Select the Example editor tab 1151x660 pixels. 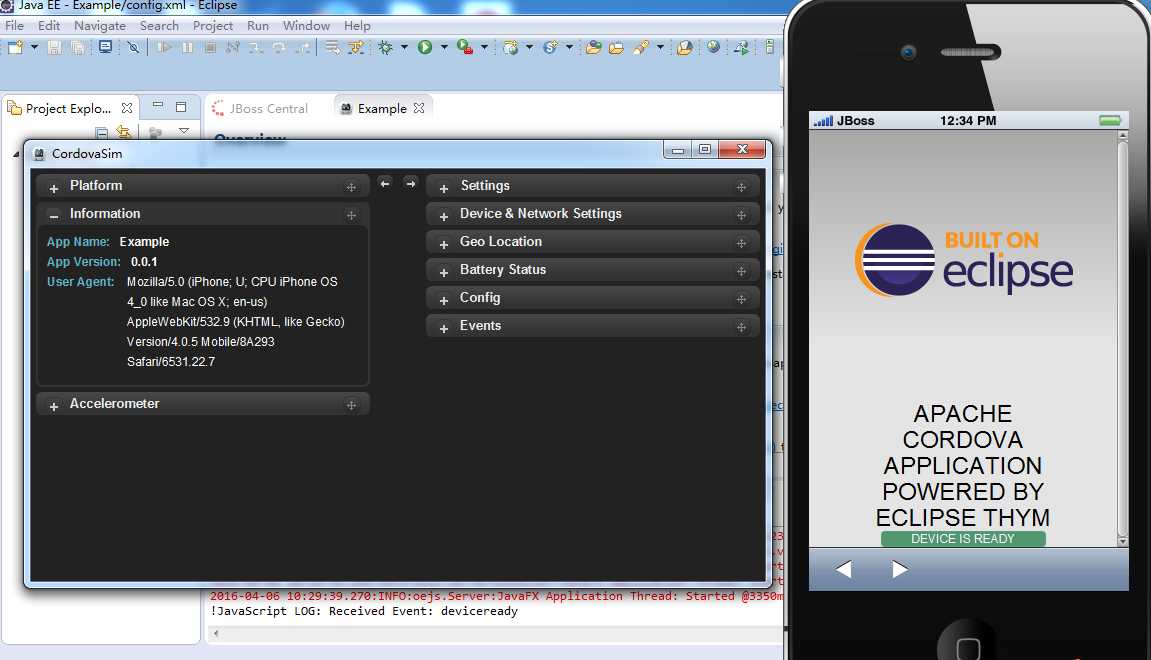click(382, 109)
